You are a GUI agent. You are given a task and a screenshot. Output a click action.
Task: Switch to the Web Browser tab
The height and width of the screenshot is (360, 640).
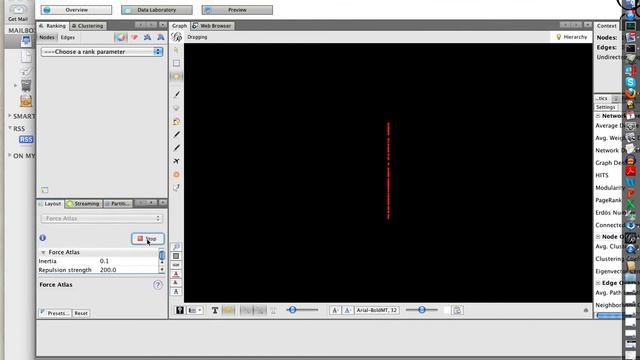[x=212, y=26]
